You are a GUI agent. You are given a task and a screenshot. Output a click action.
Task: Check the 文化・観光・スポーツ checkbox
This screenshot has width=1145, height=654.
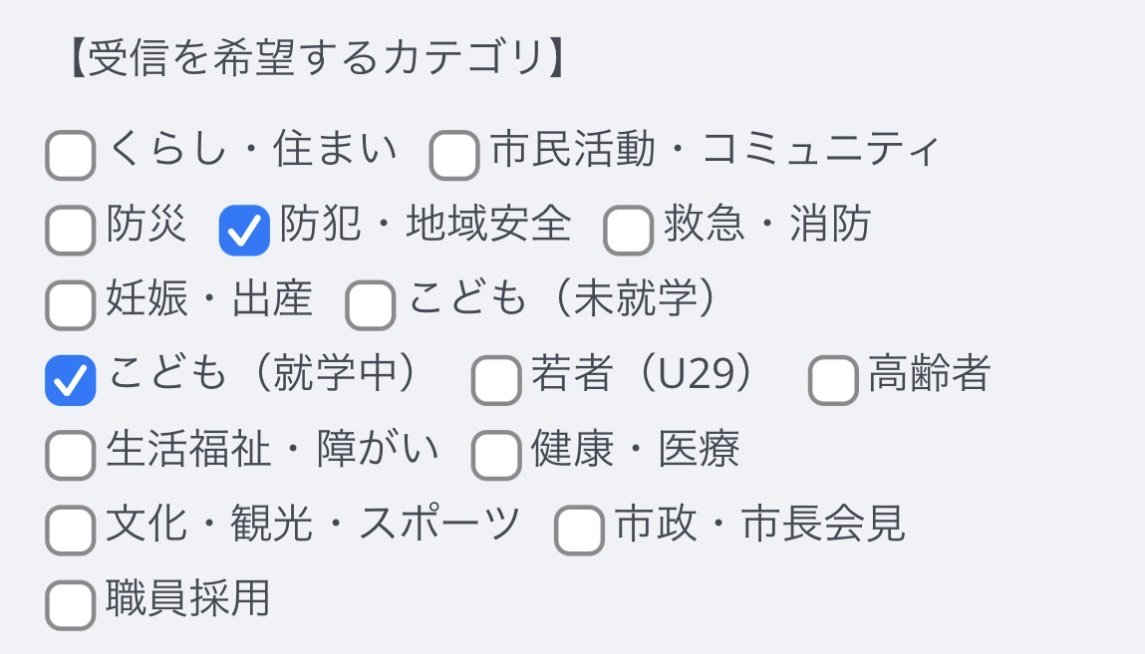70,530
